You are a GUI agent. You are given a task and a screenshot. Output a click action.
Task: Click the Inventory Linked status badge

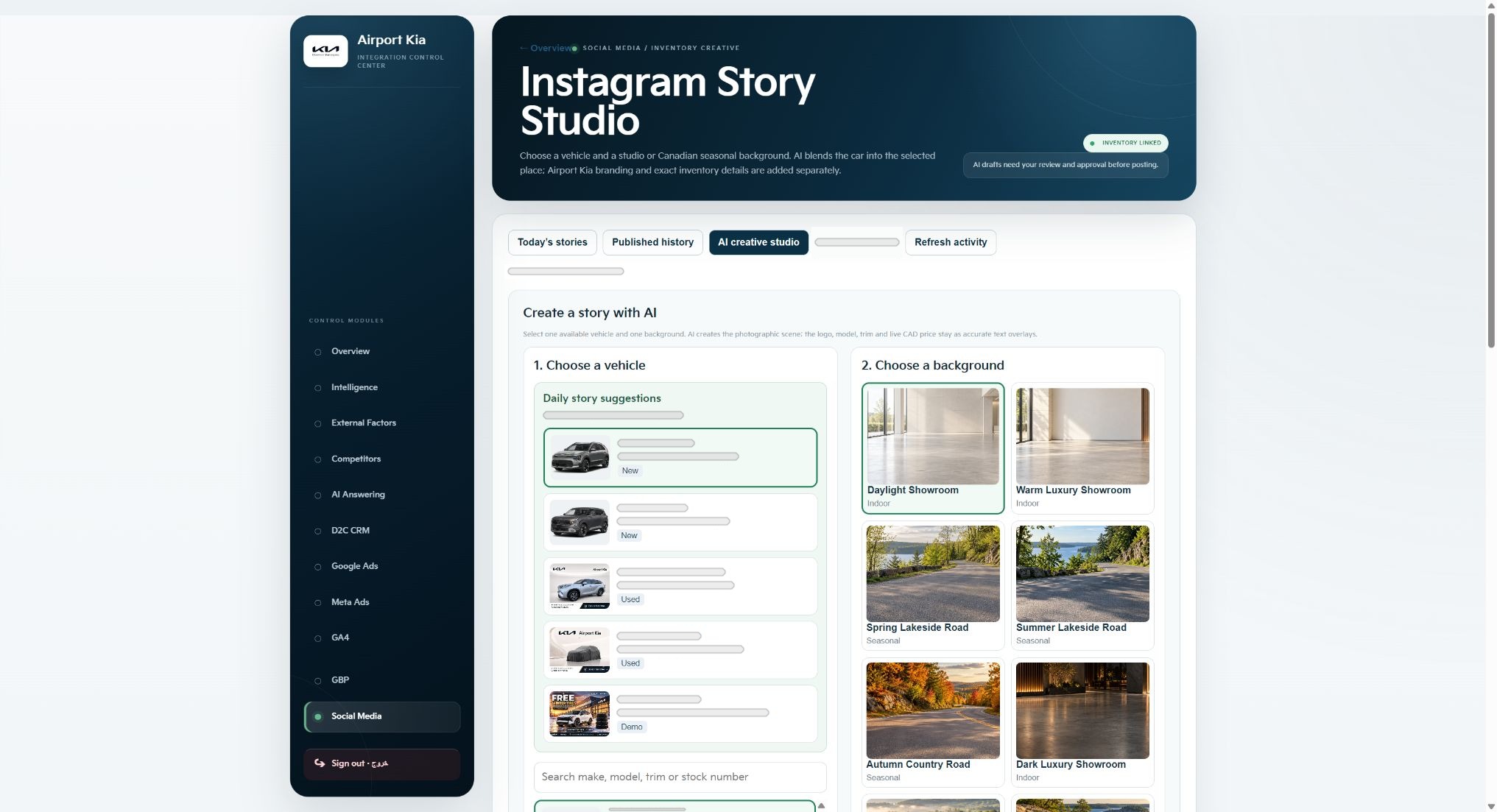coord(1125,143)
